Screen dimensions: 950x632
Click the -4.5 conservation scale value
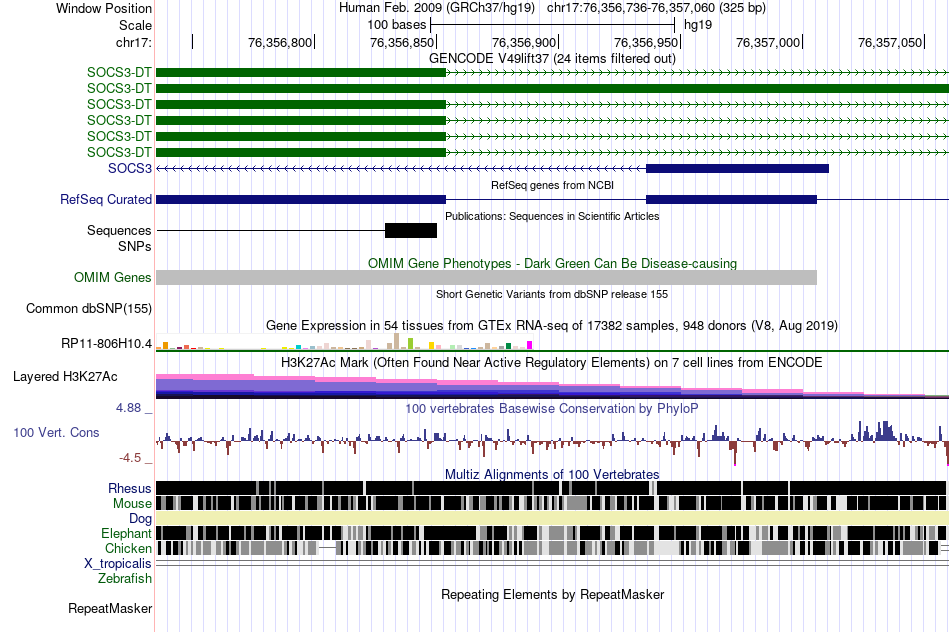click(130, 458)
